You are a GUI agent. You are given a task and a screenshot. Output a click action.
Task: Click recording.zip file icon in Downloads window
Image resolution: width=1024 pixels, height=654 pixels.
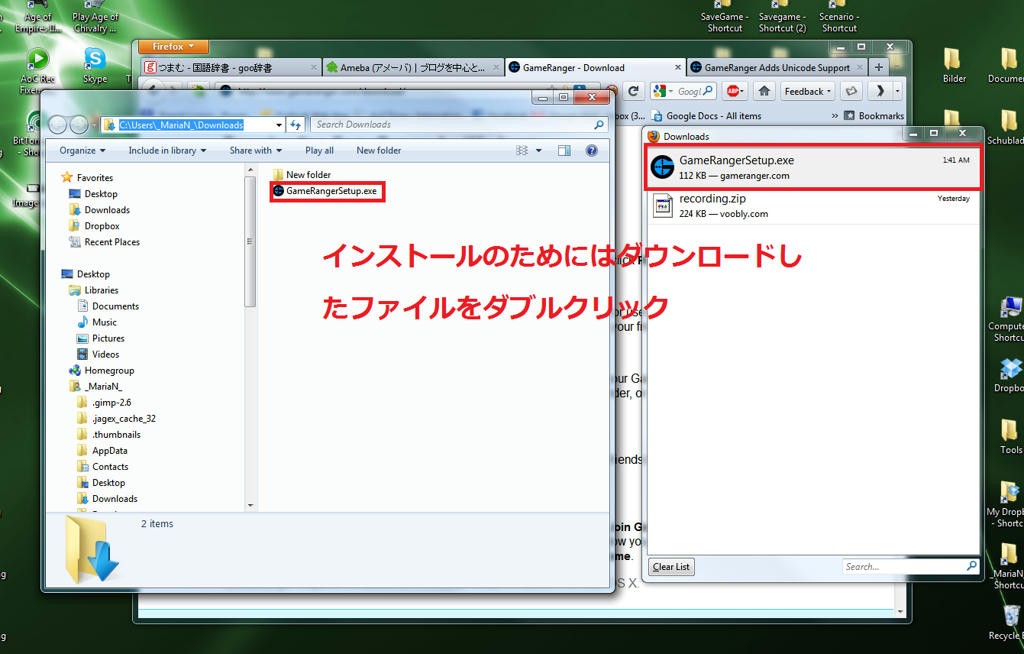pyautogui.click(x=662, y=206)
